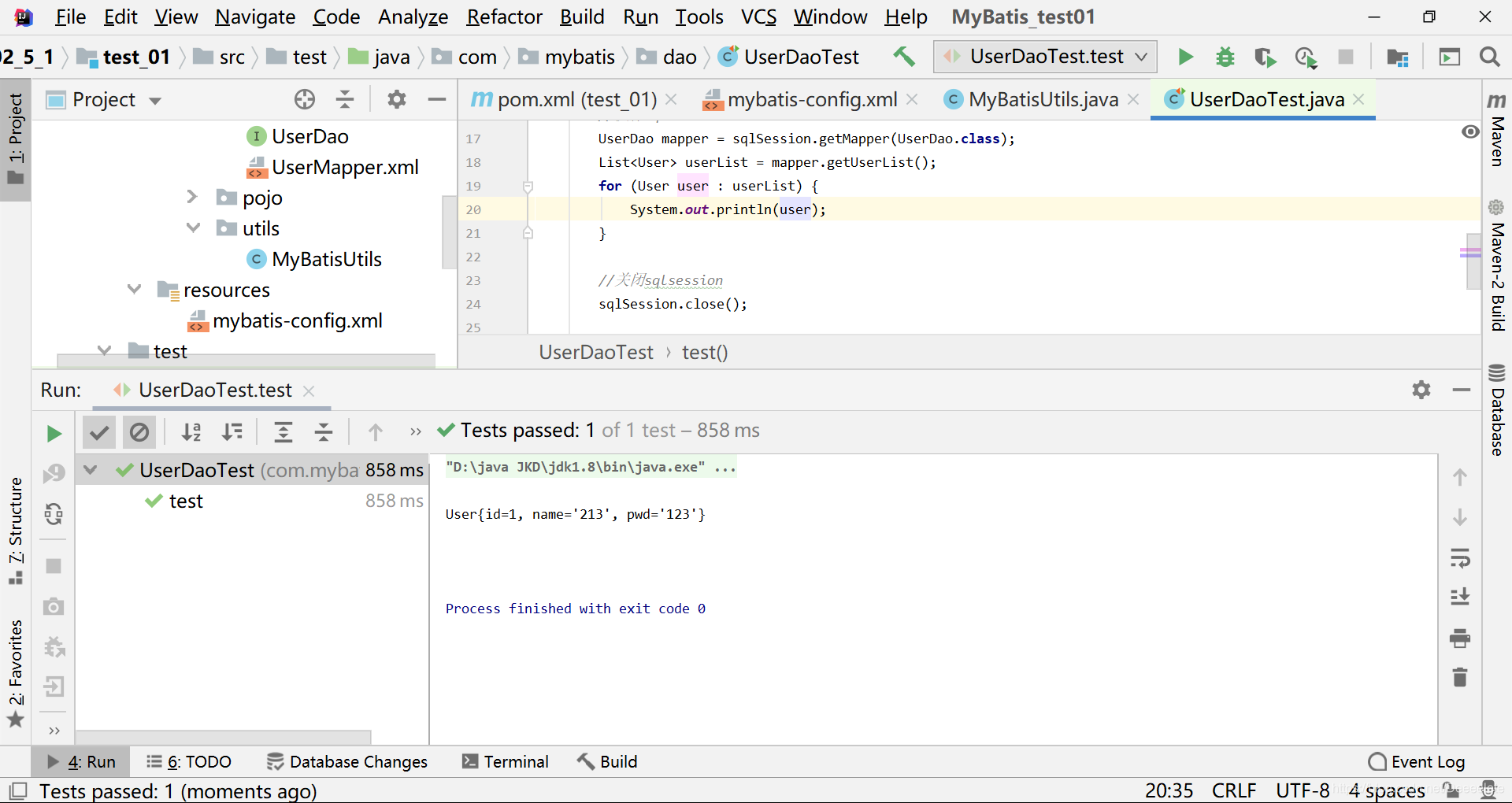This screenshot has width=1512, height=803.
Task: Start debugging with the bug icon
Action: pyautogui.click(x=1225, y=57)
